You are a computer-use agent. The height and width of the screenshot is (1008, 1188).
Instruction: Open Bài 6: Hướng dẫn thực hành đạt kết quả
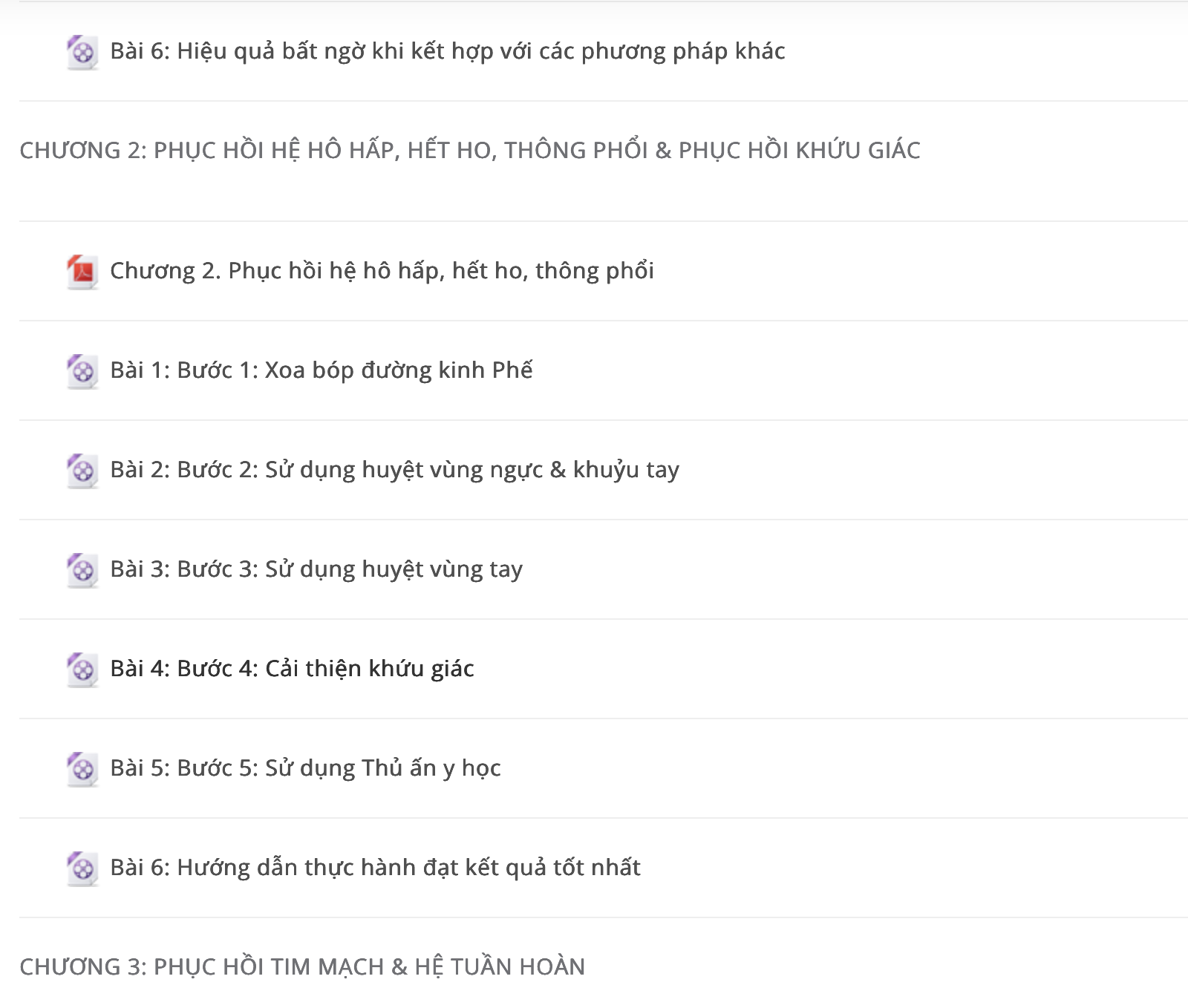(x=375, y=868)
